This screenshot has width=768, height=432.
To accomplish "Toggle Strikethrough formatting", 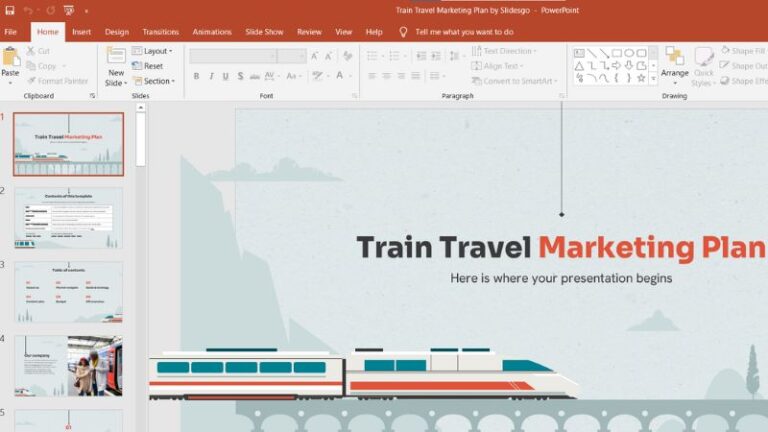I will (x=255, y=76).
